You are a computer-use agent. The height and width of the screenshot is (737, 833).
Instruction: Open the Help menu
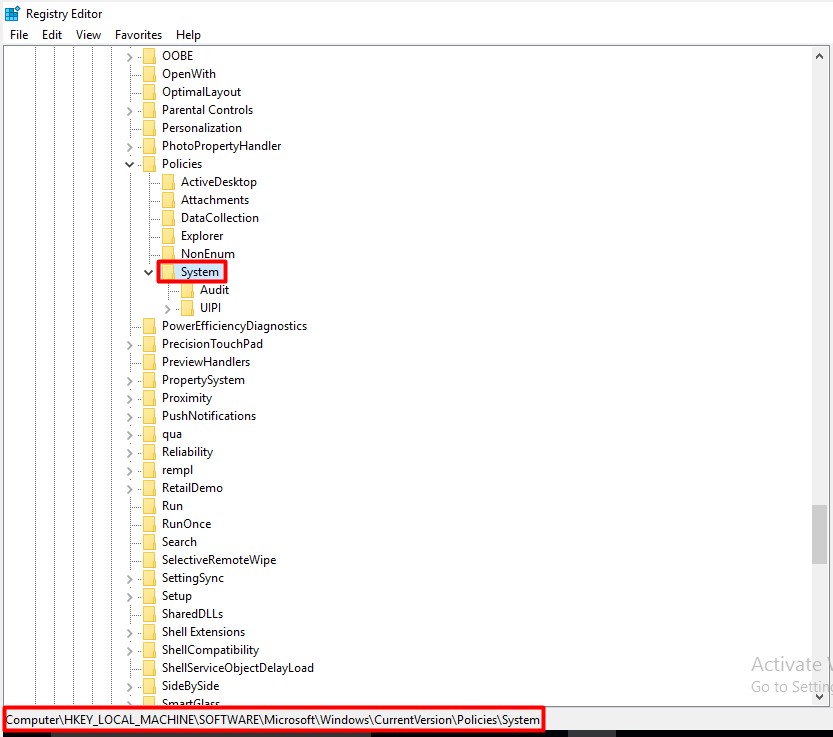pos(188,35)
